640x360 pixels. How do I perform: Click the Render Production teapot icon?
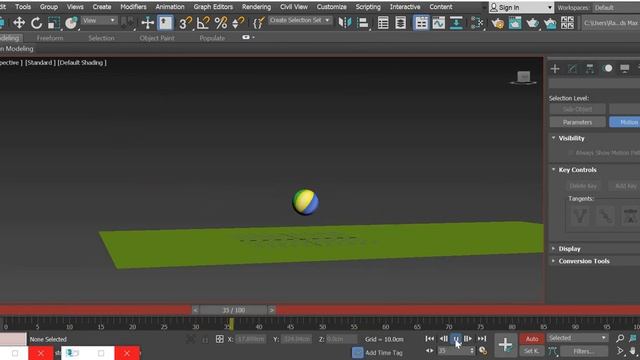tap(532, 23)
